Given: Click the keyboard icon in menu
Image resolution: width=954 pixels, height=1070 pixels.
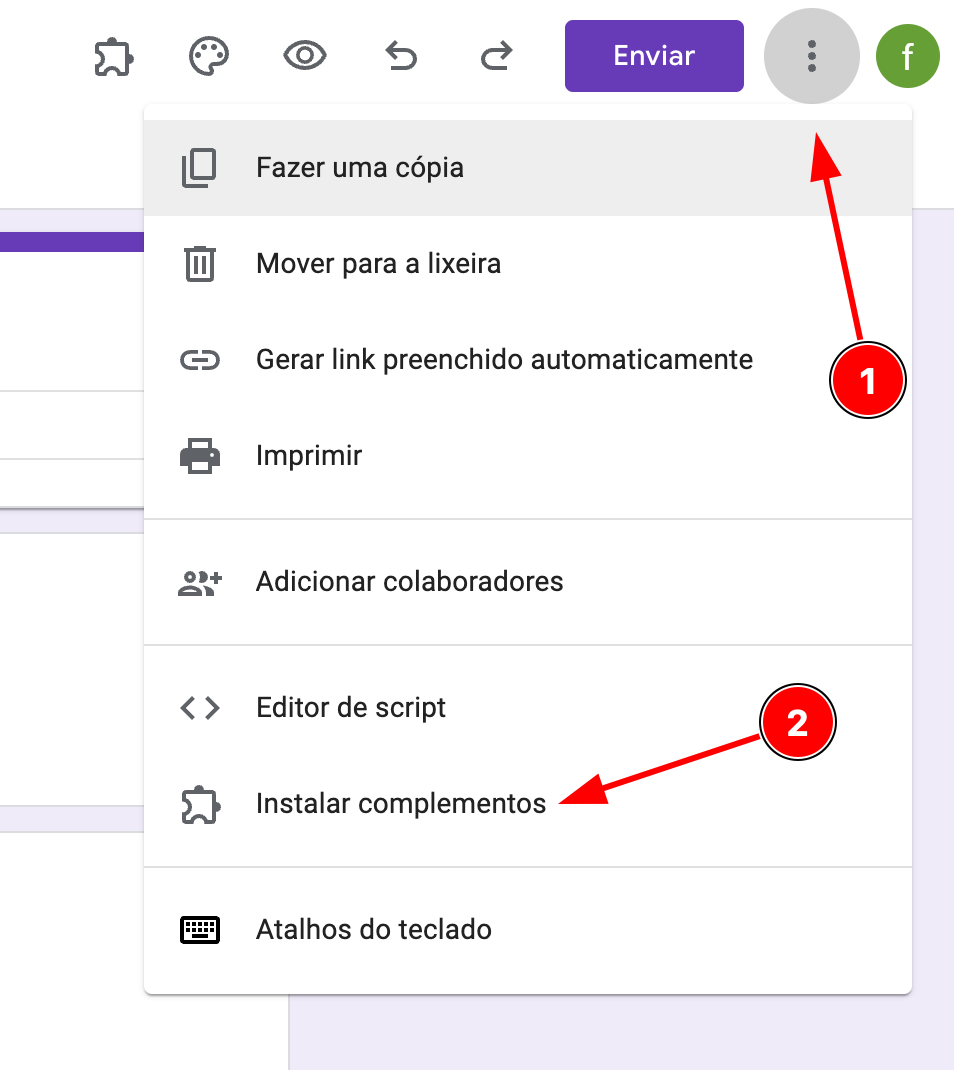Looking at the screenshot, I should coord(200,930).
